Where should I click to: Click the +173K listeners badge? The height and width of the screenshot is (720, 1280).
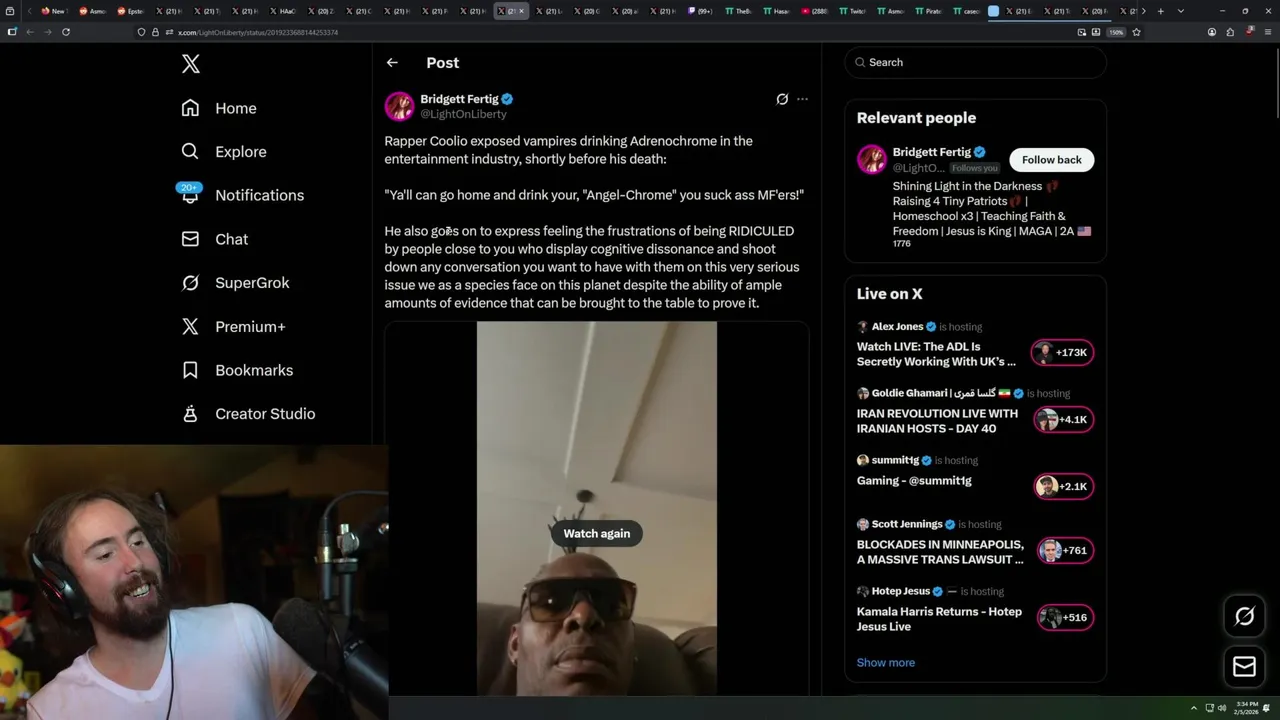(1063, 352)
